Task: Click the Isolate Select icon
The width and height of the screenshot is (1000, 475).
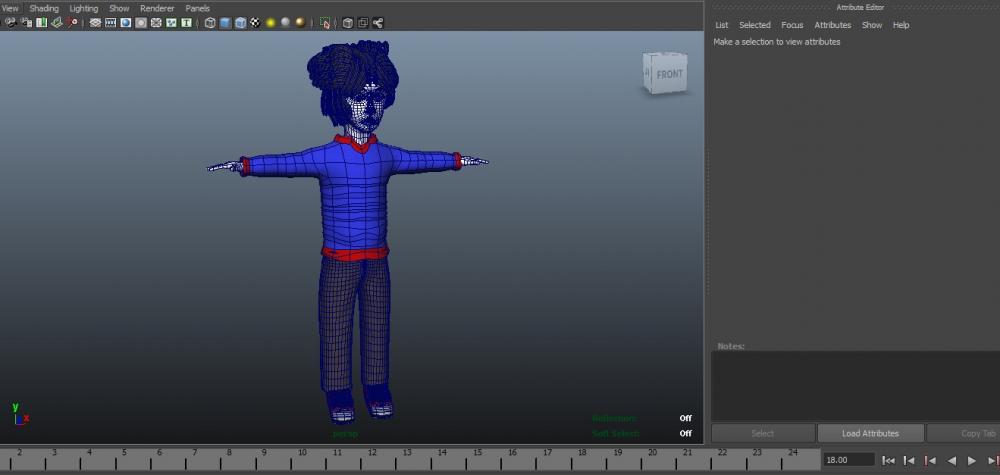Action: tap(325, 22)
